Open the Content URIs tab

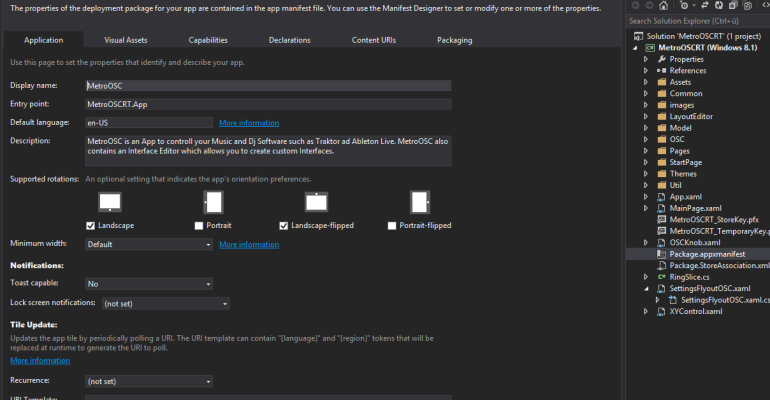pyautogui.click(x=374, y=40)
